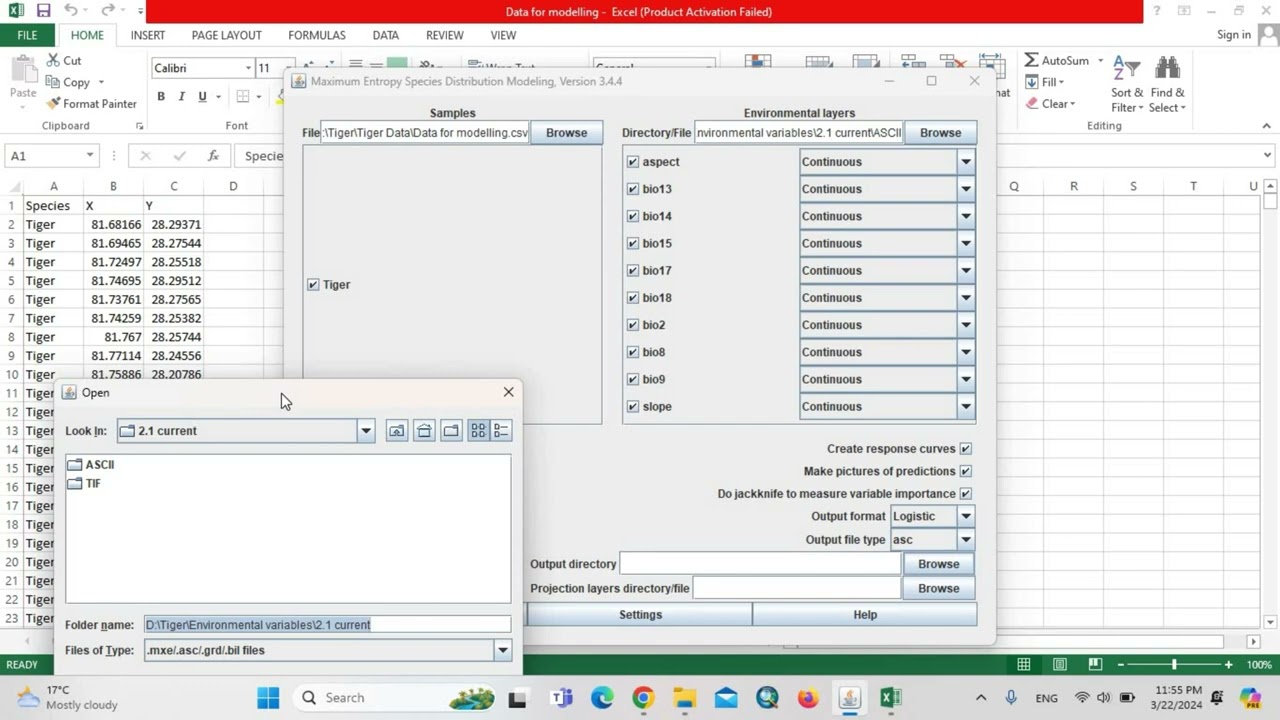Click the Output directory text field
The height and width of the screenshot is (720, 1280).
click(760, 564)
